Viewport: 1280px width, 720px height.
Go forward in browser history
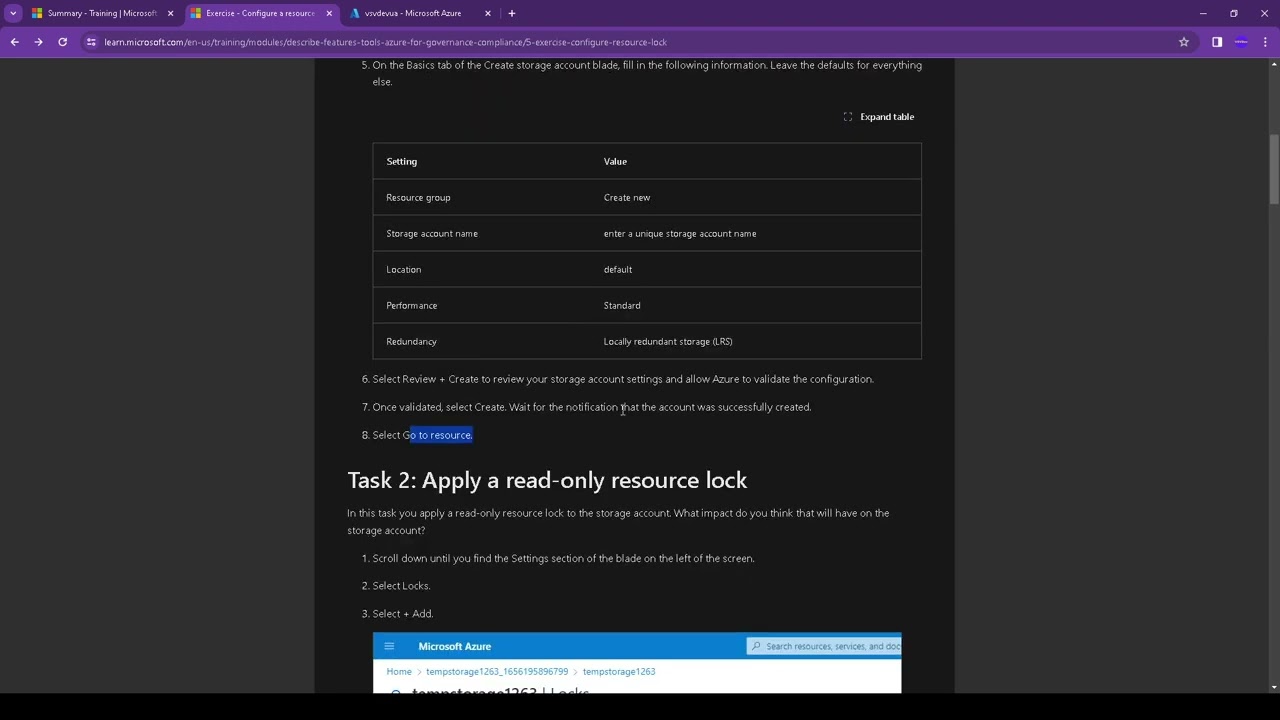tap(38, 42)
